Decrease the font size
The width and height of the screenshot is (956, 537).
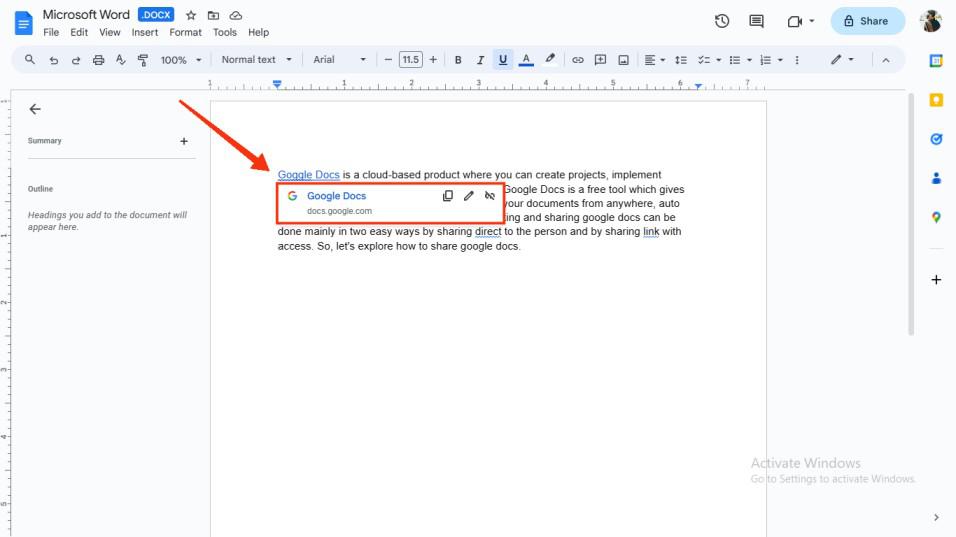click(388, 60)
